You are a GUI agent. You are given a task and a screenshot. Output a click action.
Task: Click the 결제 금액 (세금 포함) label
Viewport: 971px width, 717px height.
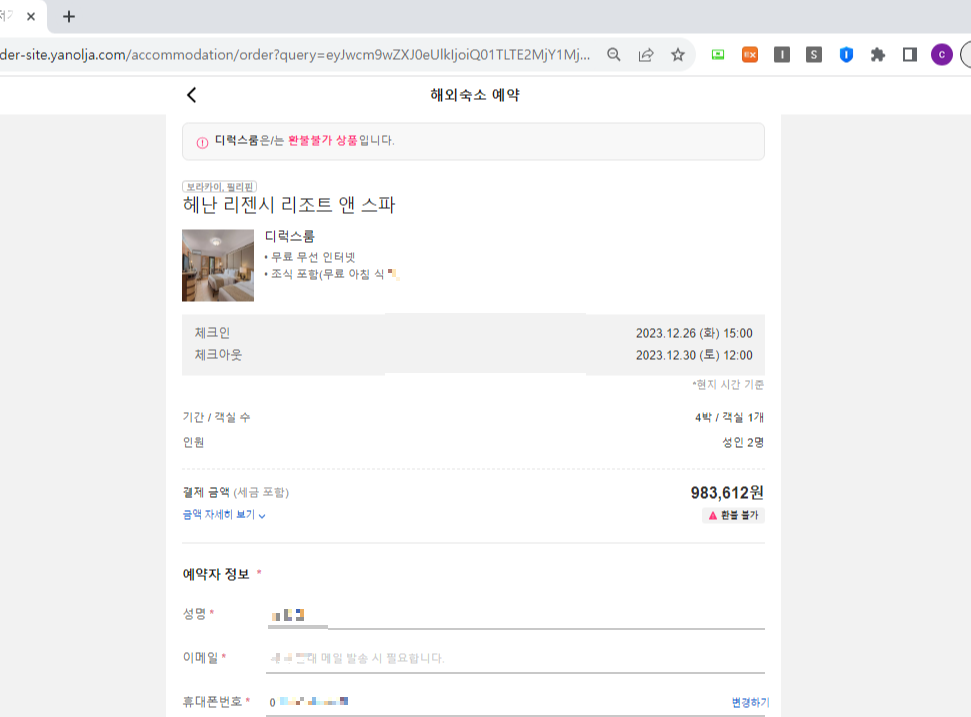235,492
